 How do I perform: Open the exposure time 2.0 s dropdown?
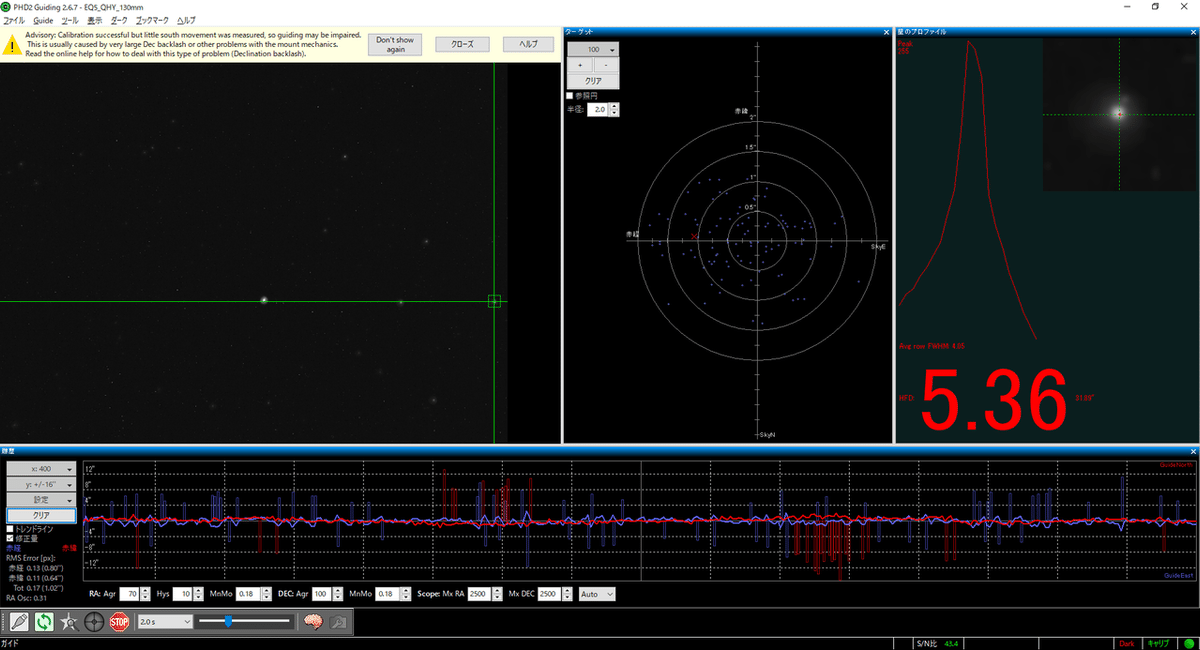pyautogui.click(x=164, y=621)
